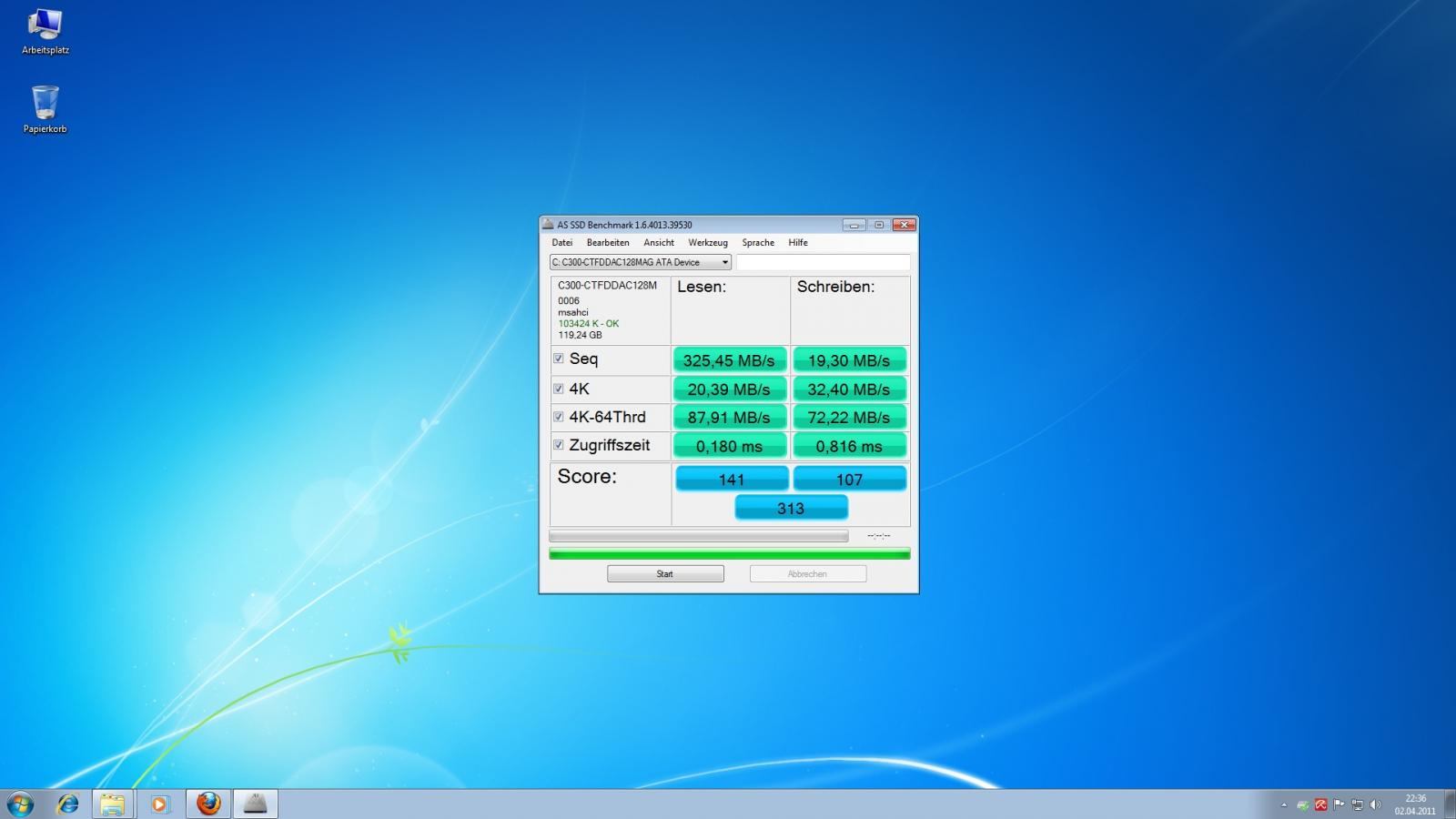Click the volume speaker tray icon

click(x=1375, y=805)
